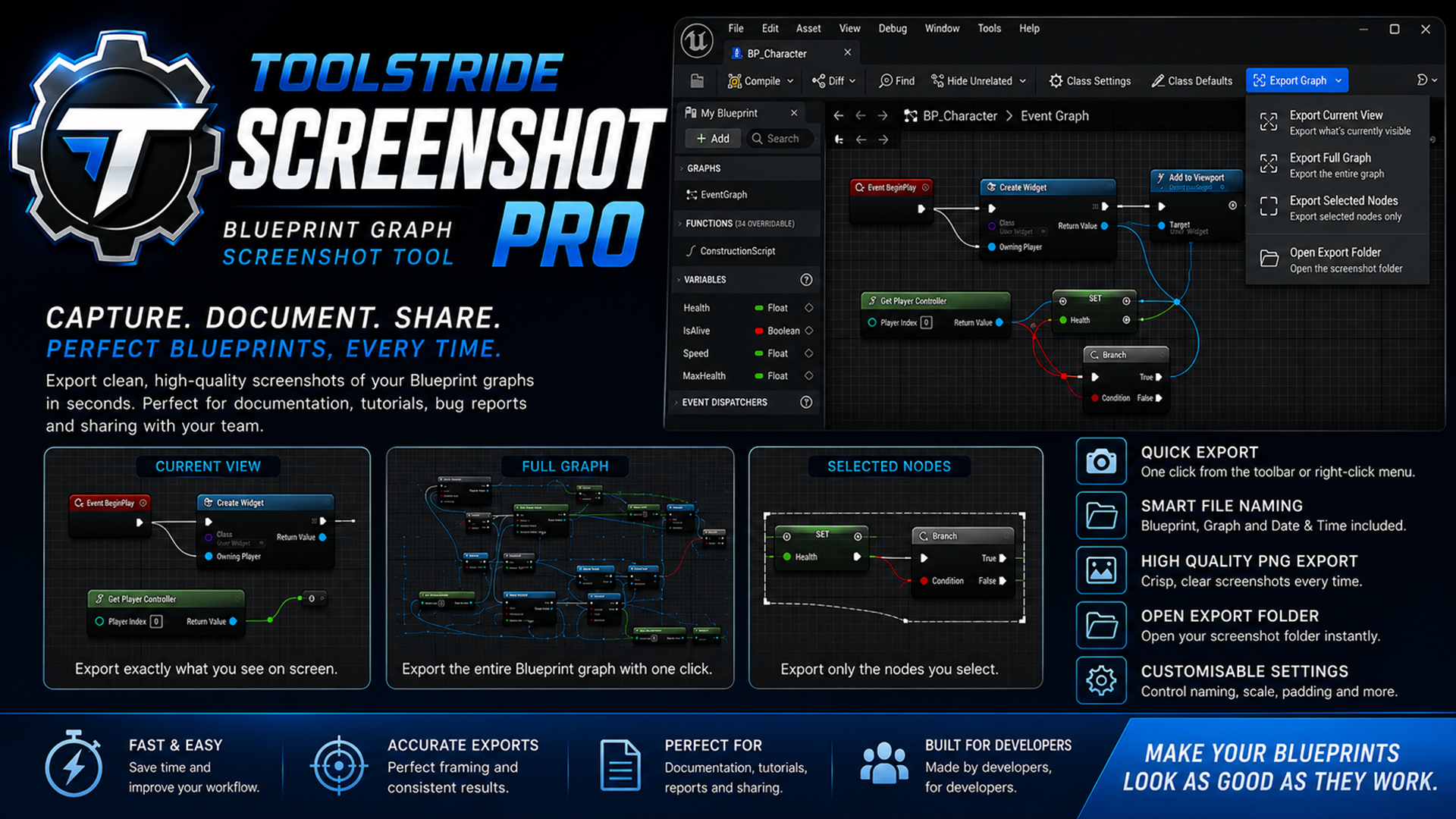Screen dimensions: 1456x819
Task: Click the green Float swatch for Health
Action: click(x=759, y=308)
